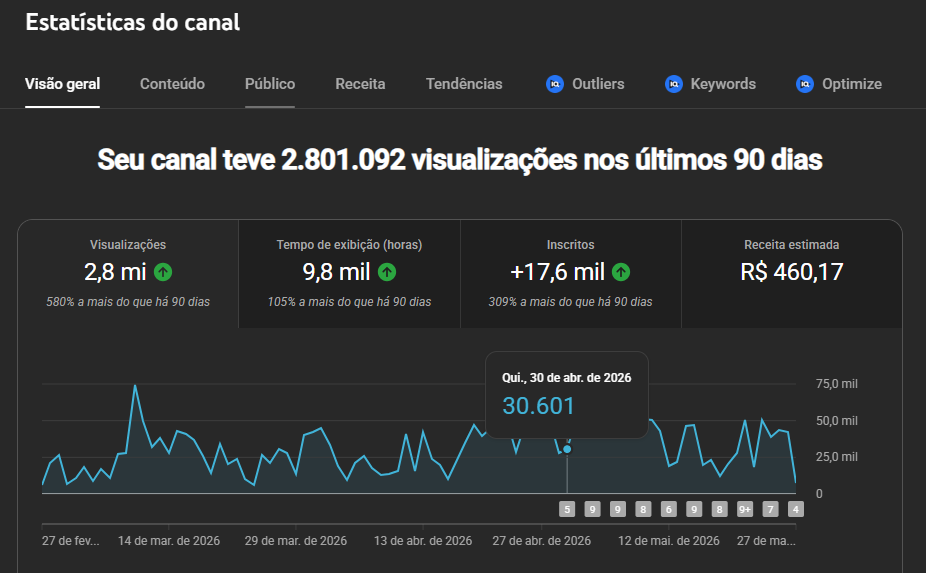Click the vidIQ icon beside Optimize

(805, 84)
